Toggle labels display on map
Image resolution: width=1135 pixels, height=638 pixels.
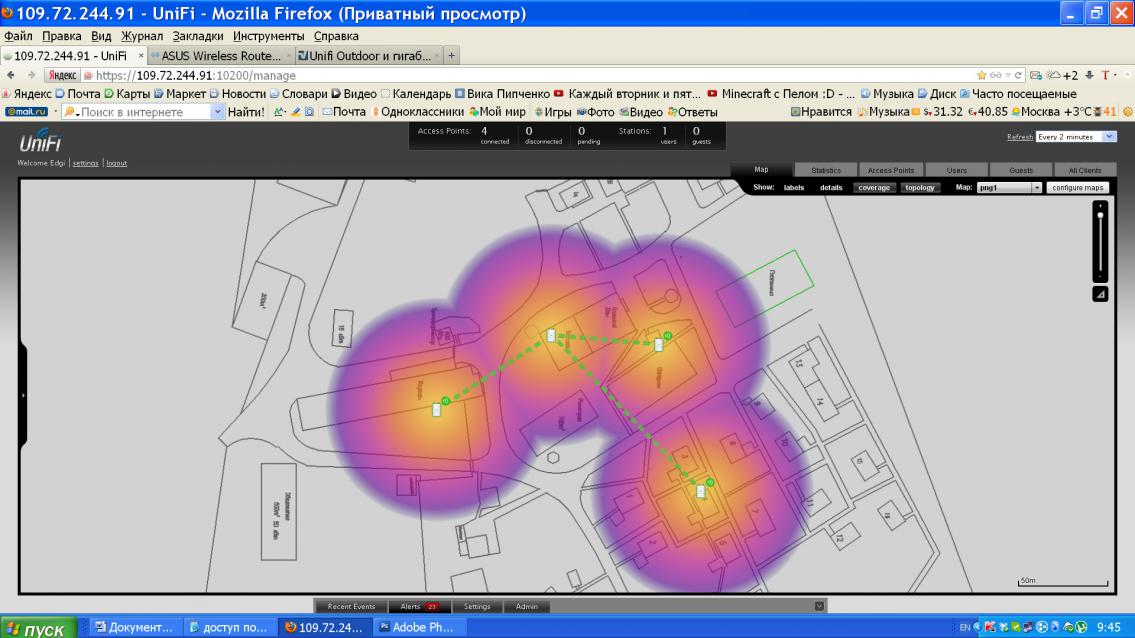pos(794,188)
